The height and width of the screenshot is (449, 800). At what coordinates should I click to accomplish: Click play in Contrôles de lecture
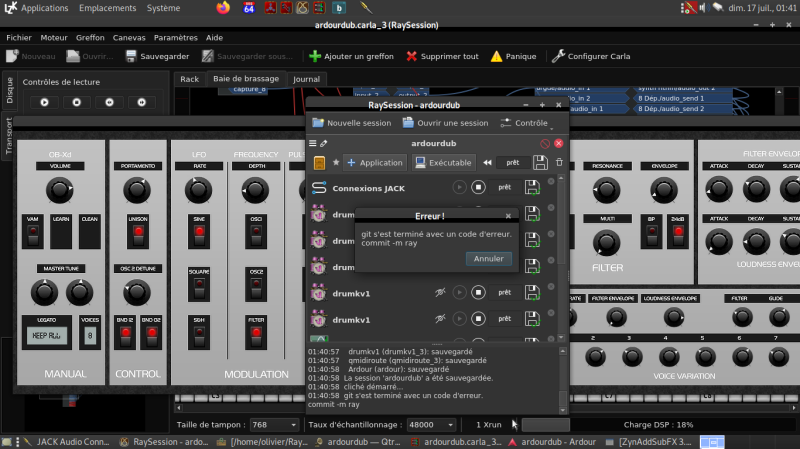44,102
